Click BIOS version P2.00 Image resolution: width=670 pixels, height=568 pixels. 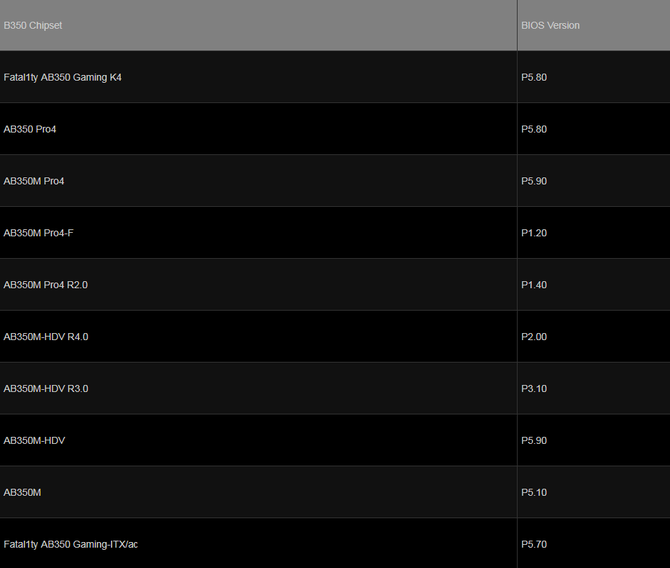click(x=534, y=337)
